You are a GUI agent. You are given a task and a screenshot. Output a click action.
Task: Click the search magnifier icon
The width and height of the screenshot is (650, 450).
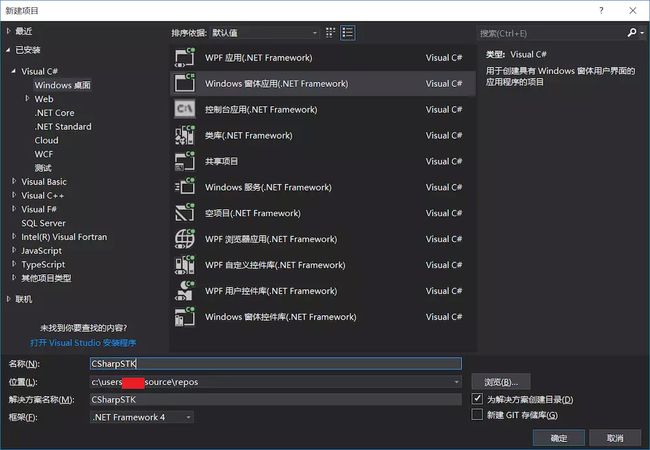point(632,33)
